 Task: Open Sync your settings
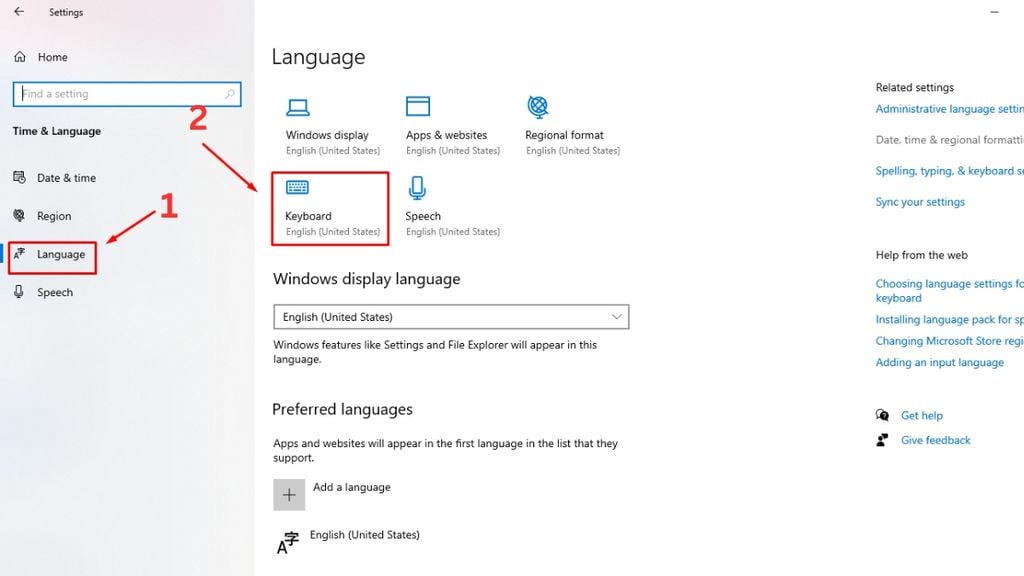(x=920, y=201)
